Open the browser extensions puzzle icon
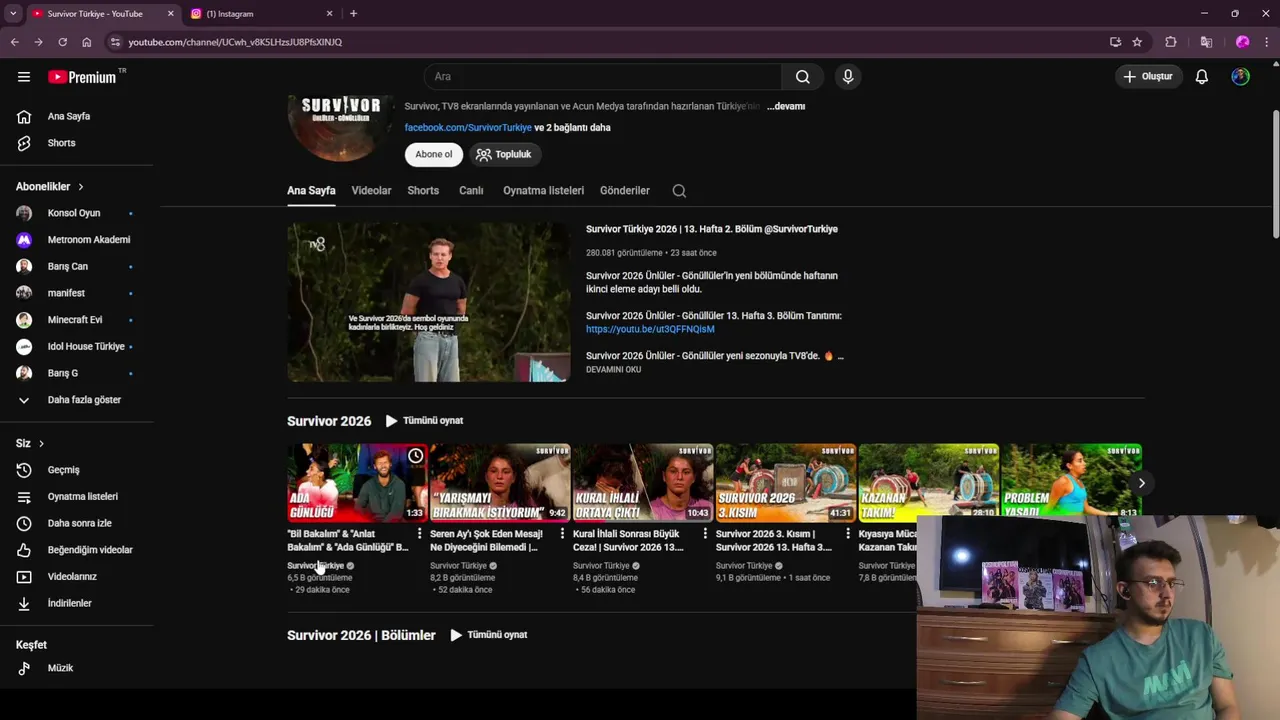 pos(1171,42)
